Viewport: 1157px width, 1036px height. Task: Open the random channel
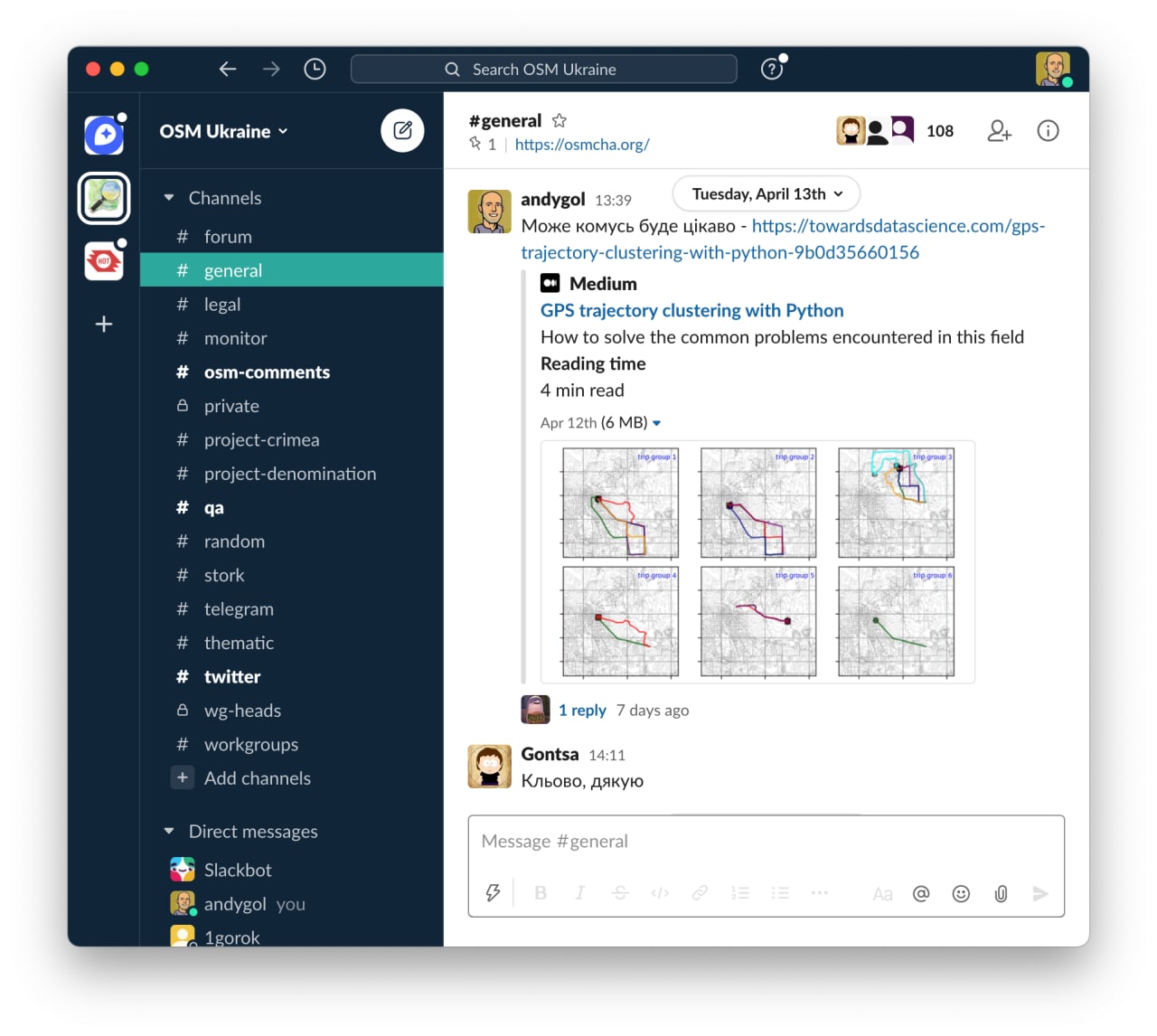292,542
